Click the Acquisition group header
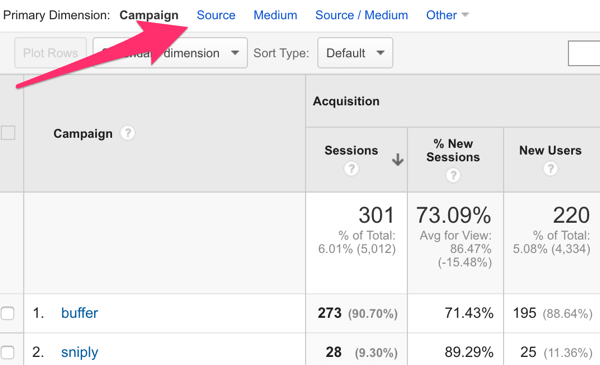The height and width of the screenshot is (365, 600). tap(346, 101)
